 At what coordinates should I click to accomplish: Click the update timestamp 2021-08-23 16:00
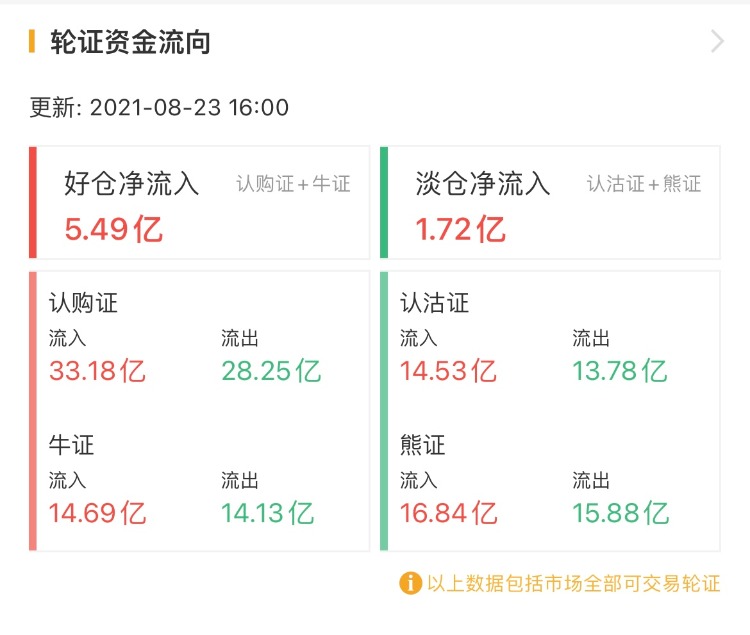click(x=189, y=108)
